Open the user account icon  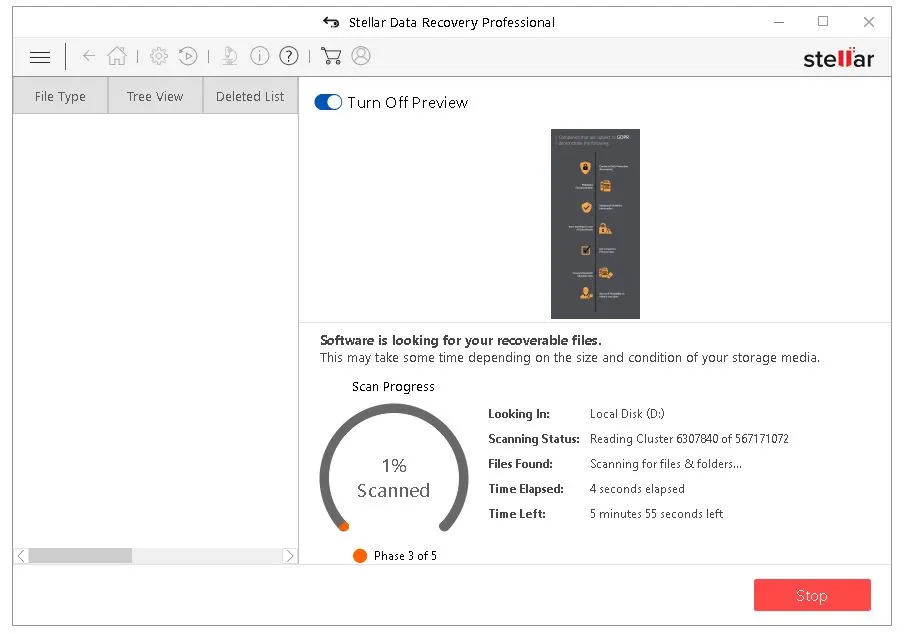tap(361, 56)
